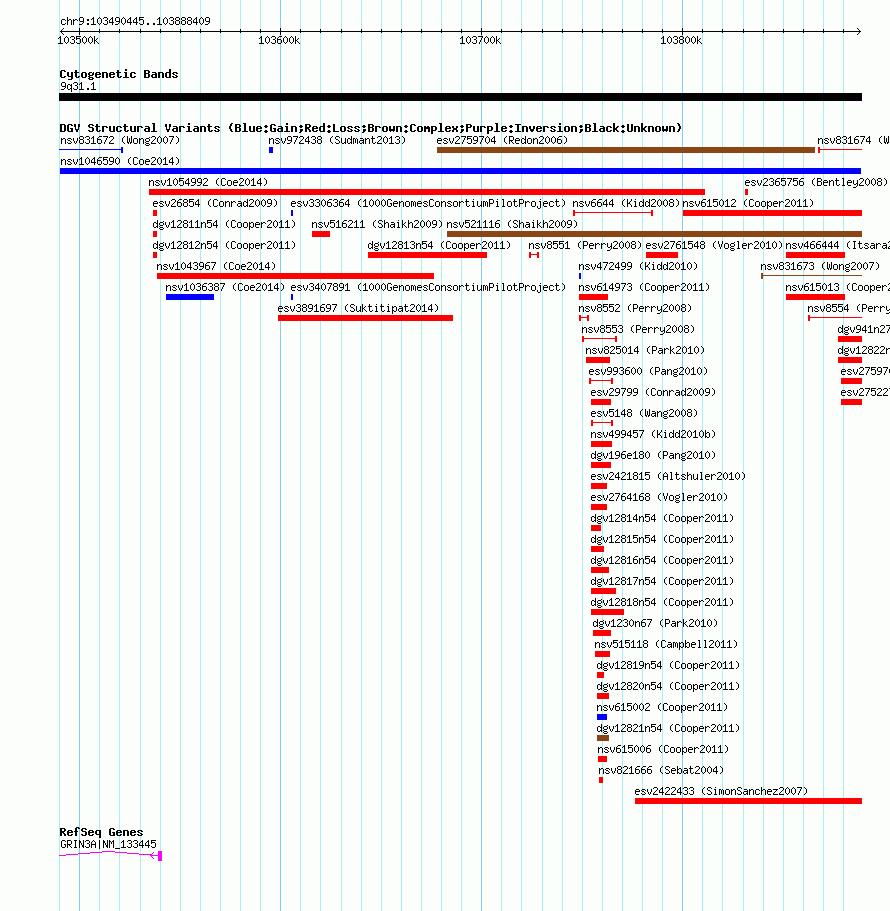The image size is (890, 911).
Task: Click nsv515118 (Campbell2011) label
Action: (666, 644)
